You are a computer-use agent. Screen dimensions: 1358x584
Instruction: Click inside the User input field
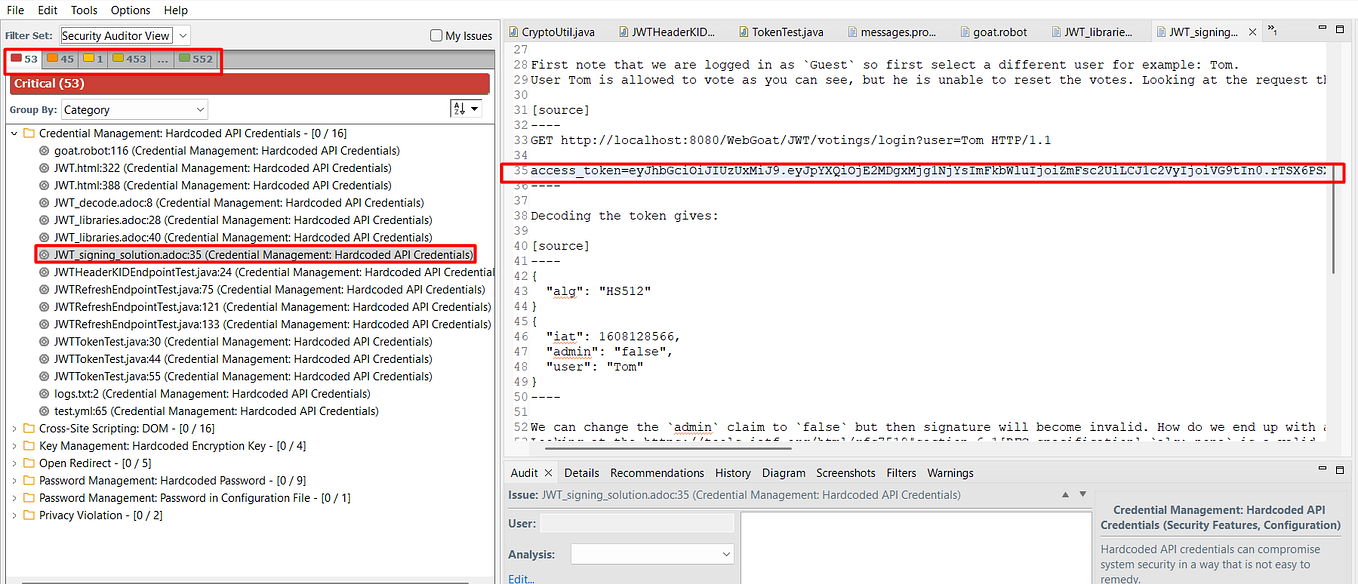pos(635,522)
